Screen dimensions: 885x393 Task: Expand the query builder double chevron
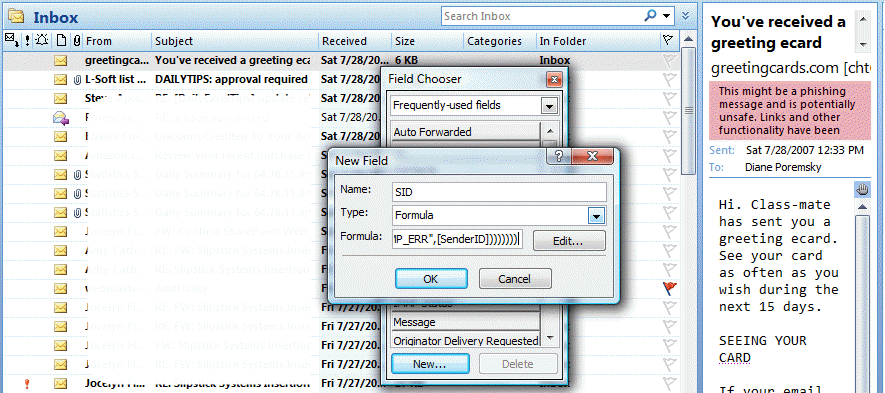pyautogui.click(x=685, y=16)
